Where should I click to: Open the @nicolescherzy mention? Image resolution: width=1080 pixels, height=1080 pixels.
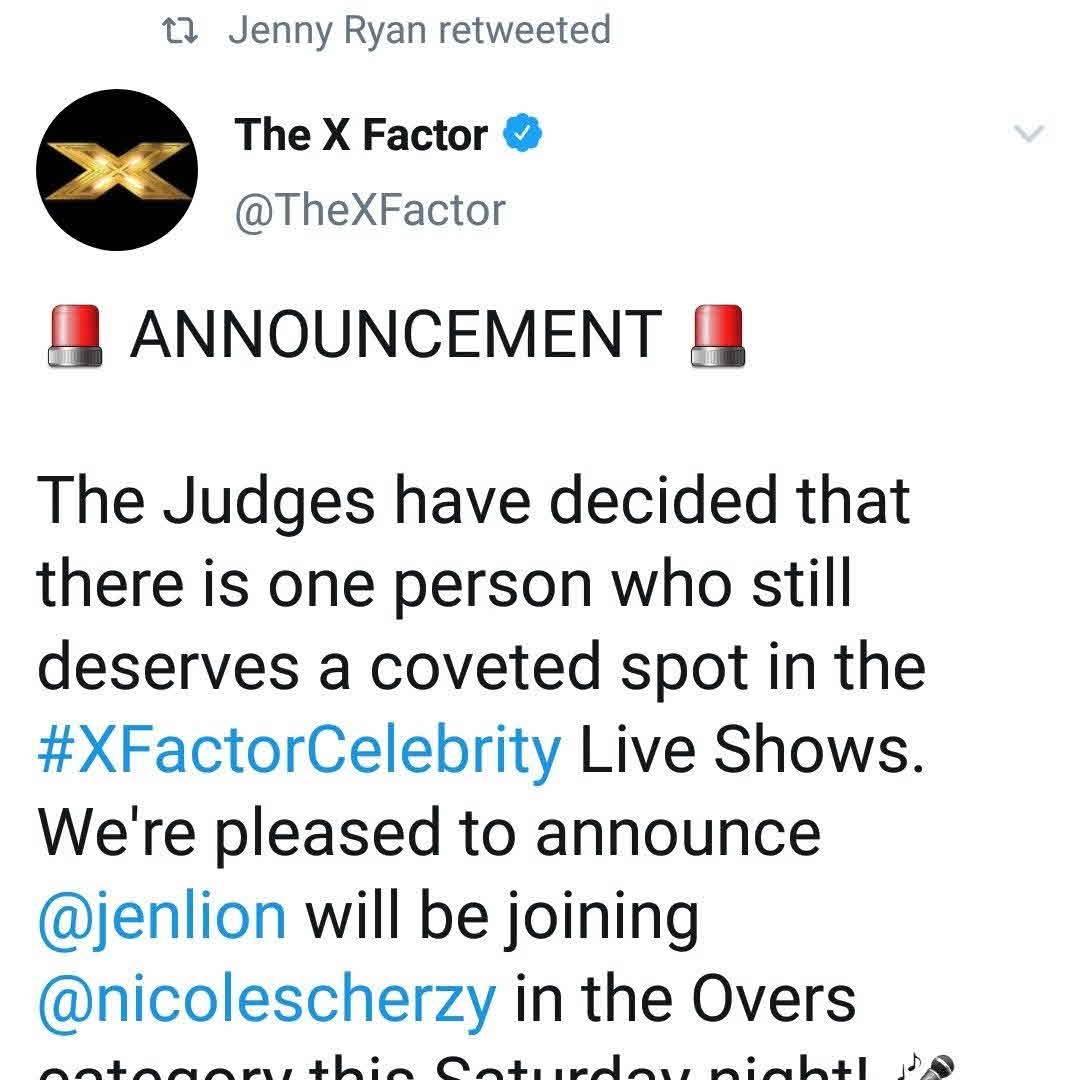pos(267,997)
